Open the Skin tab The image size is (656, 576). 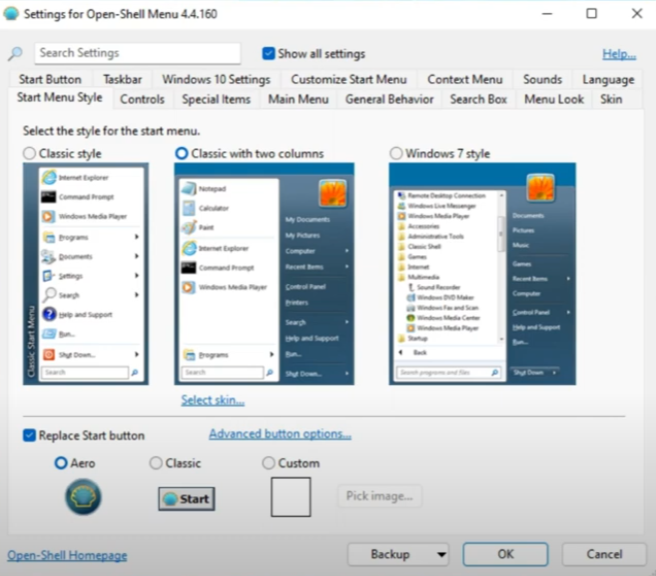pos(611,99)
